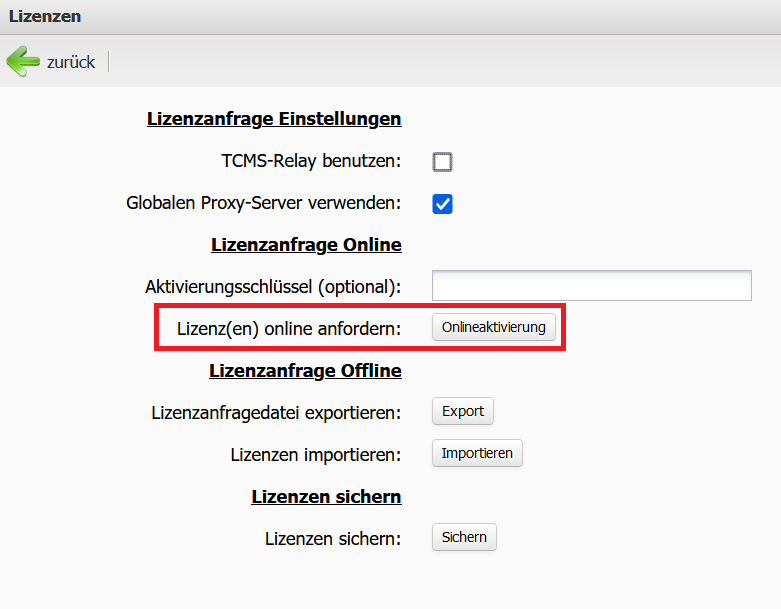This screenshot has height=609, width=781.
Task: Click the green back arrow icon
Action: click(x=23, y=61)
